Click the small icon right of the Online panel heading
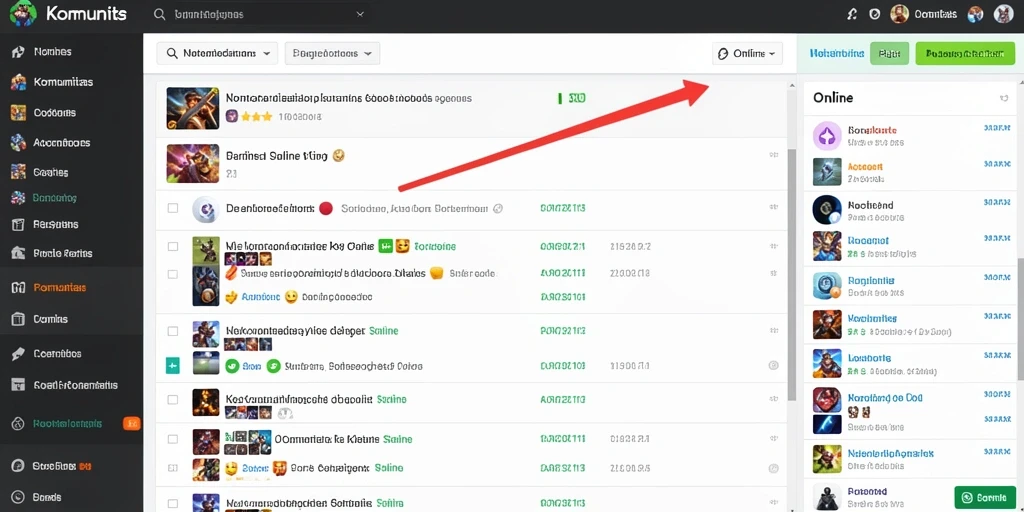 pos(1004,98)
